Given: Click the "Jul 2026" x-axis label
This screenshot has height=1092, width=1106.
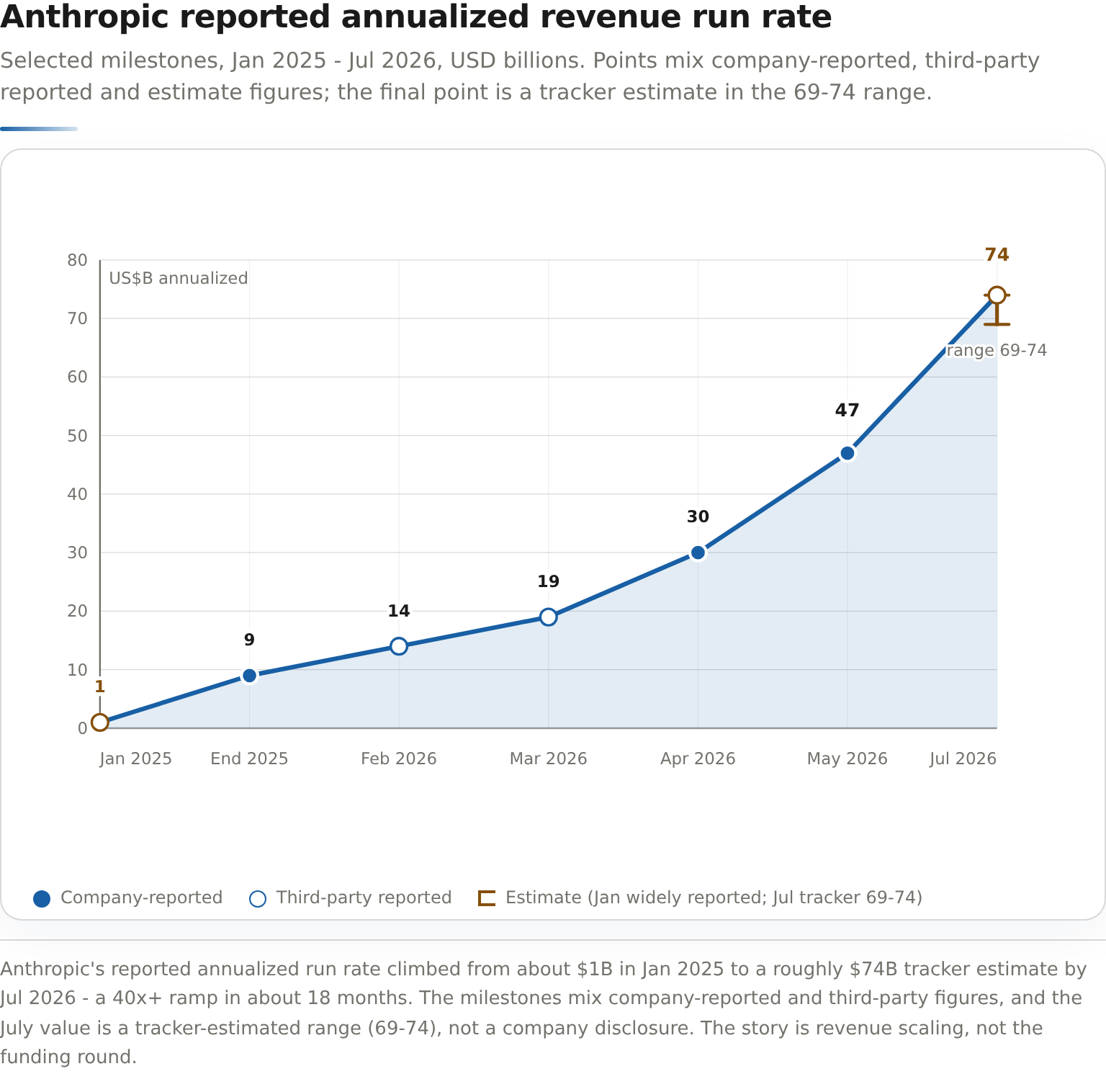Looking at the screenshot, I should pyautogui.click(x=963, y=758).
